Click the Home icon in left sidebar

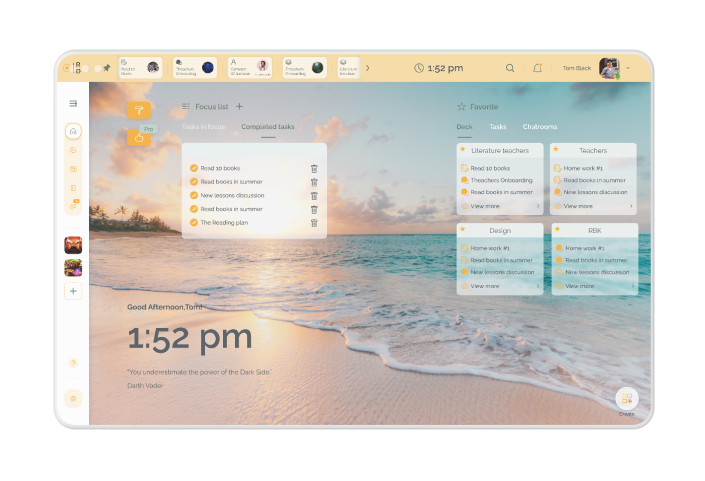tap(73, 131)
